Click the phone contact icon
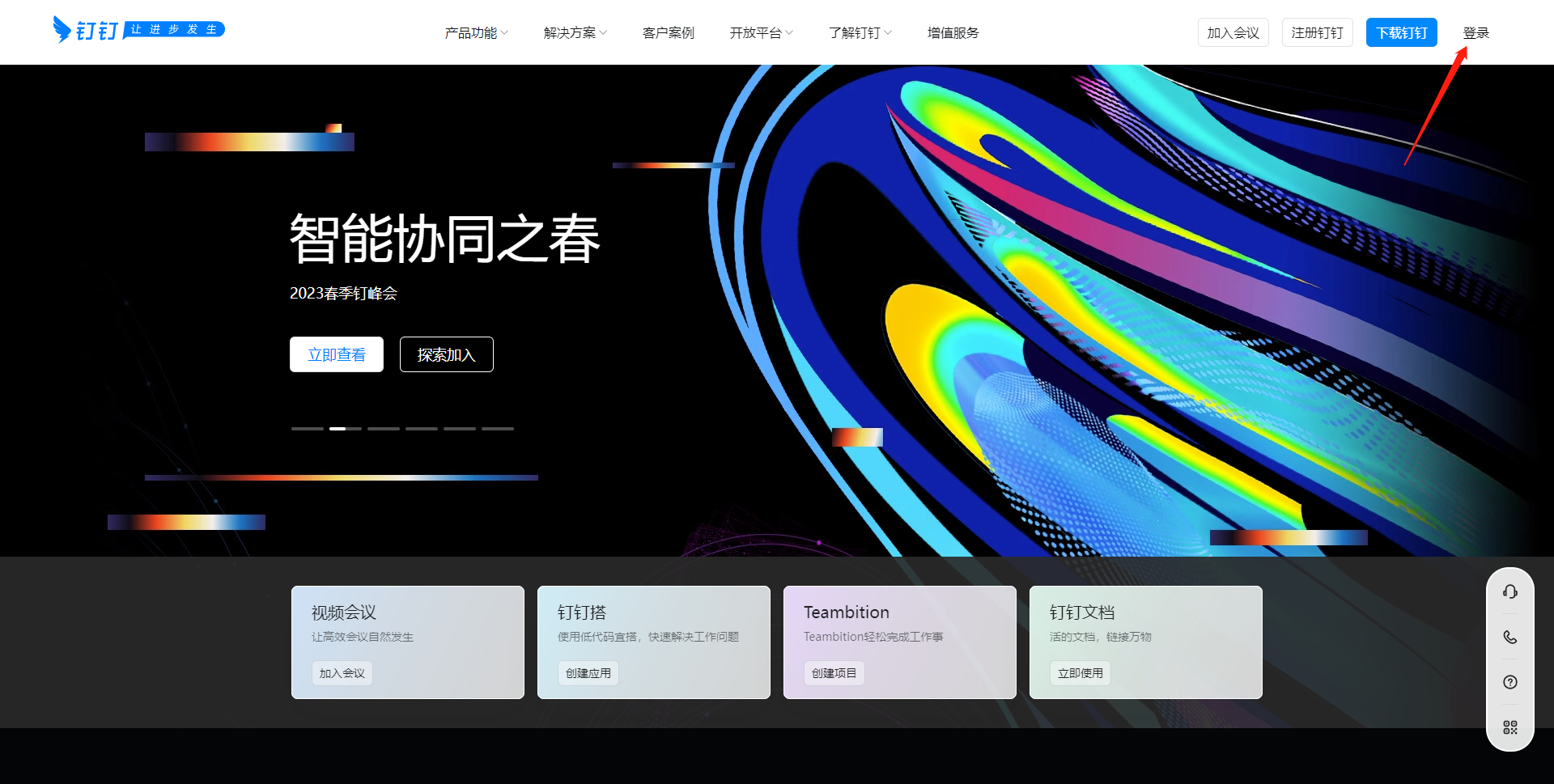Screen dimensions: 1554x784 (1509, 637)
